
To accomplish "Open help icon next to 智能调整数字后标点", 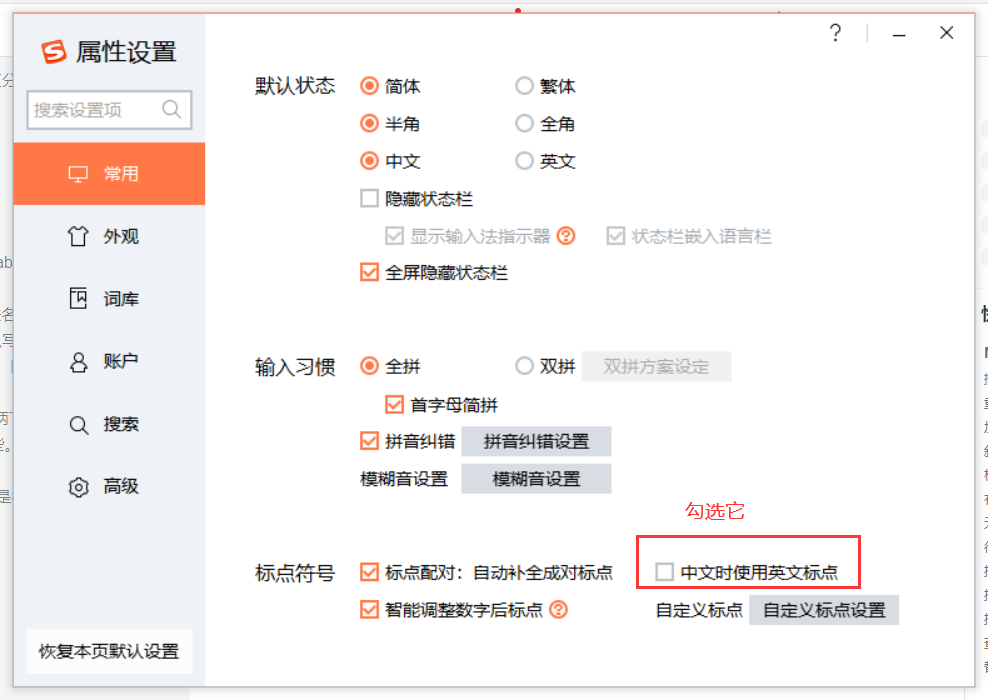I will pyautogui.click(x=560, y=609).
